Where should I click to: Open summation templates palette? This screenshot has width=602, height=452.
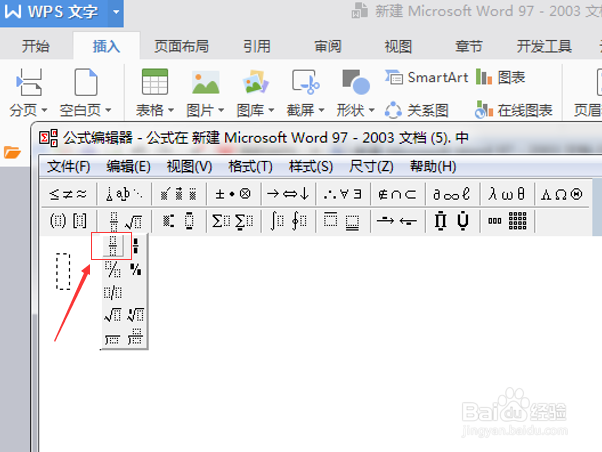(x=233, y=221)
